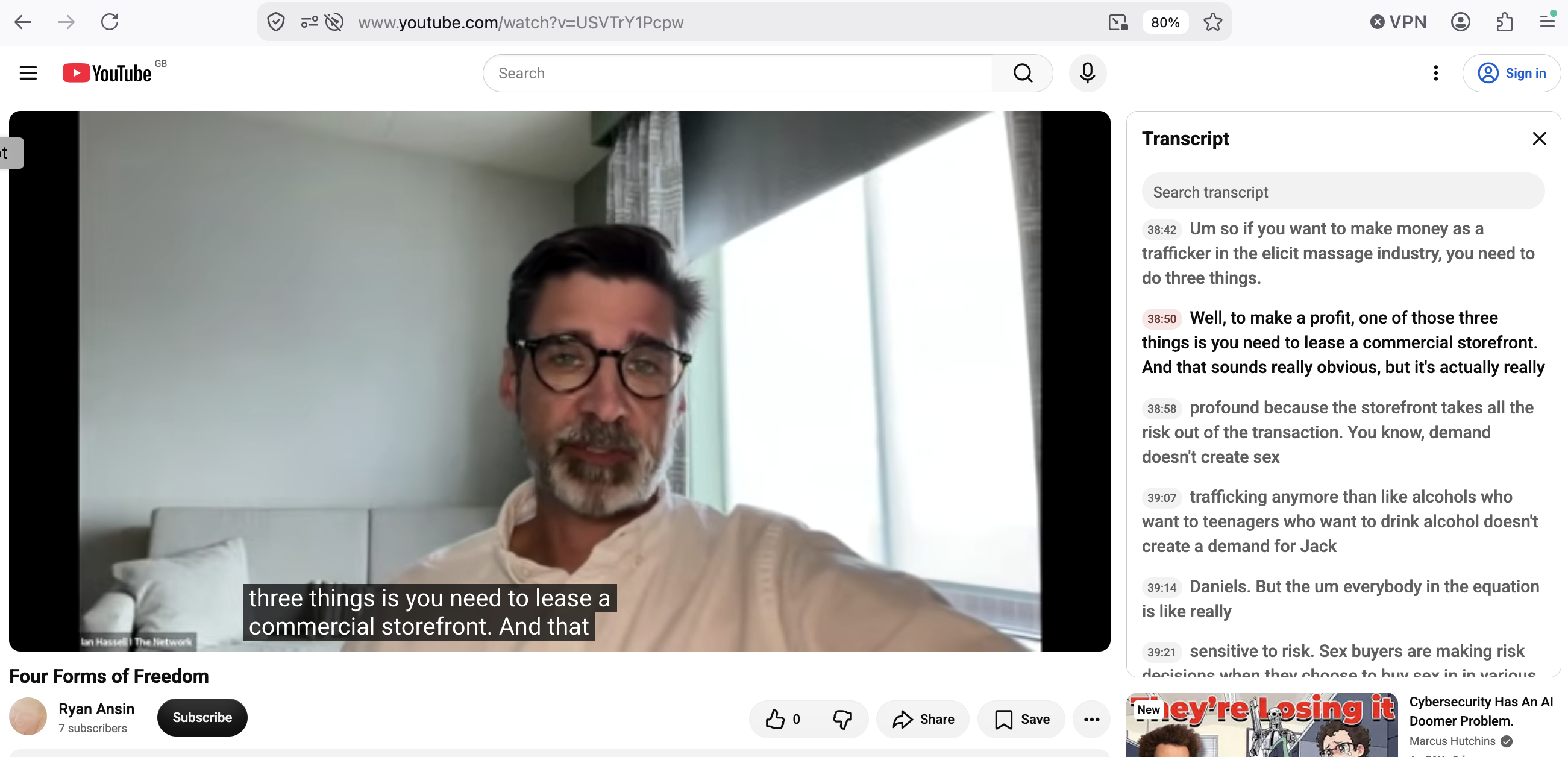The width and height of the screenshot is (1568, 757).
Task: Click the Sign in button
Action: 1511,73
